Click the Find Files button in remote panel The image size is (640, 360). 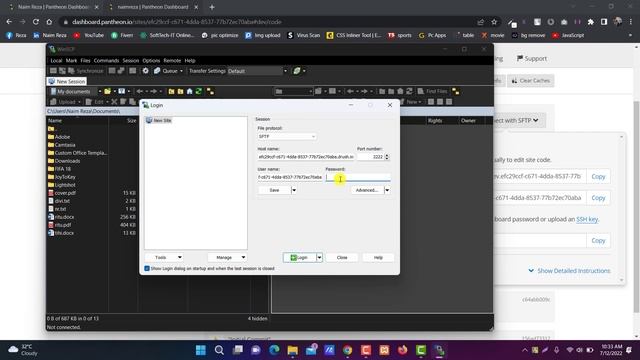pyautogui.click(x=432, y=91)
